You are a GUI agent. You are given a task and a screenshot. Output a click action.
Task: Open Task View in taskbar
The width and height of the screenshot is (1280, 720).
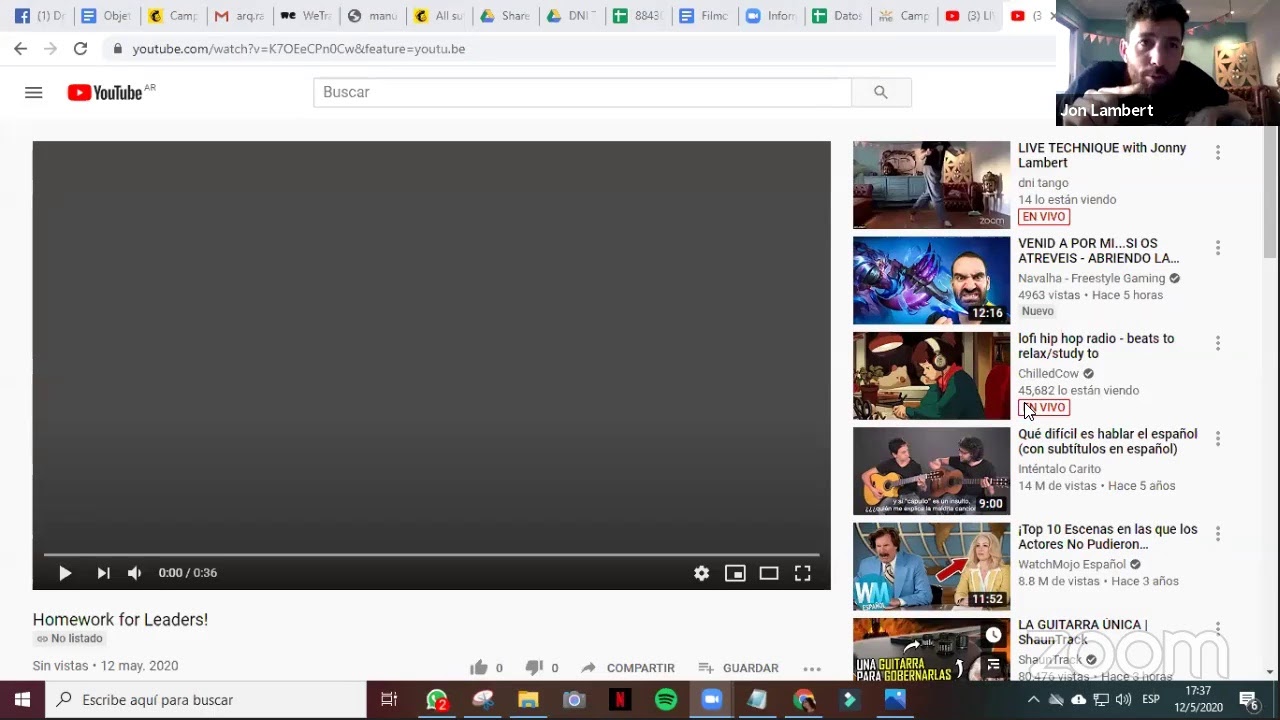point(389,700)
